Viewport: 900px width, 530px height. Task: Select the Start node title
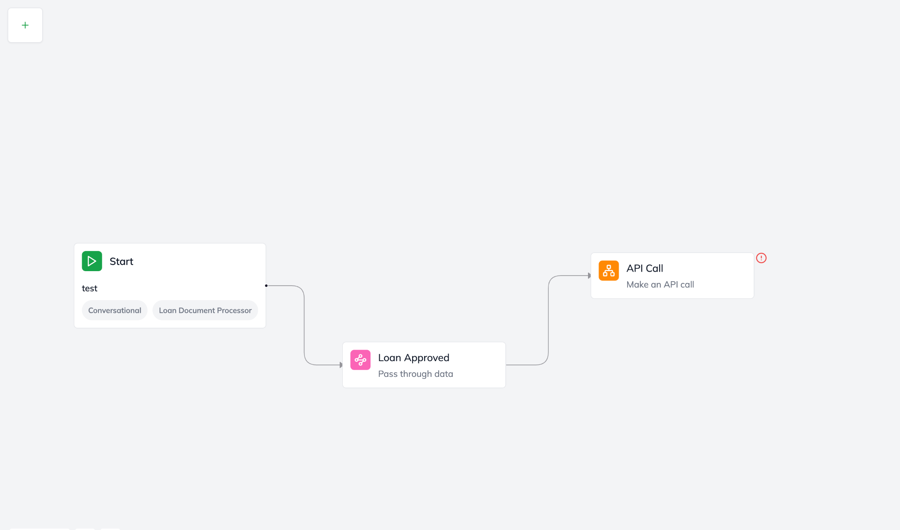point(121,261)
